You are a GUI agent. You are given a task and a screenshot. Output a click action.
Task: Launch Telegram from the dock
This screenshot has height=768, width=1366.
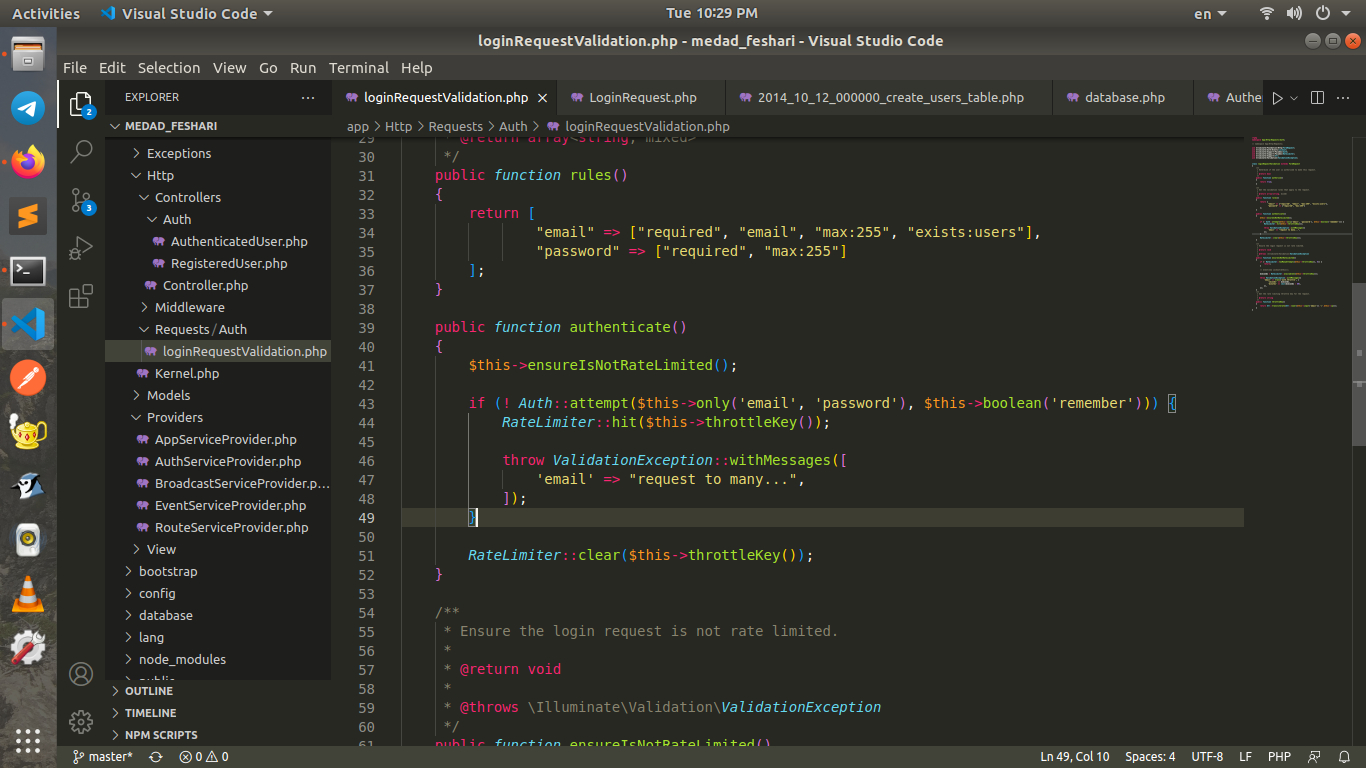28,108
